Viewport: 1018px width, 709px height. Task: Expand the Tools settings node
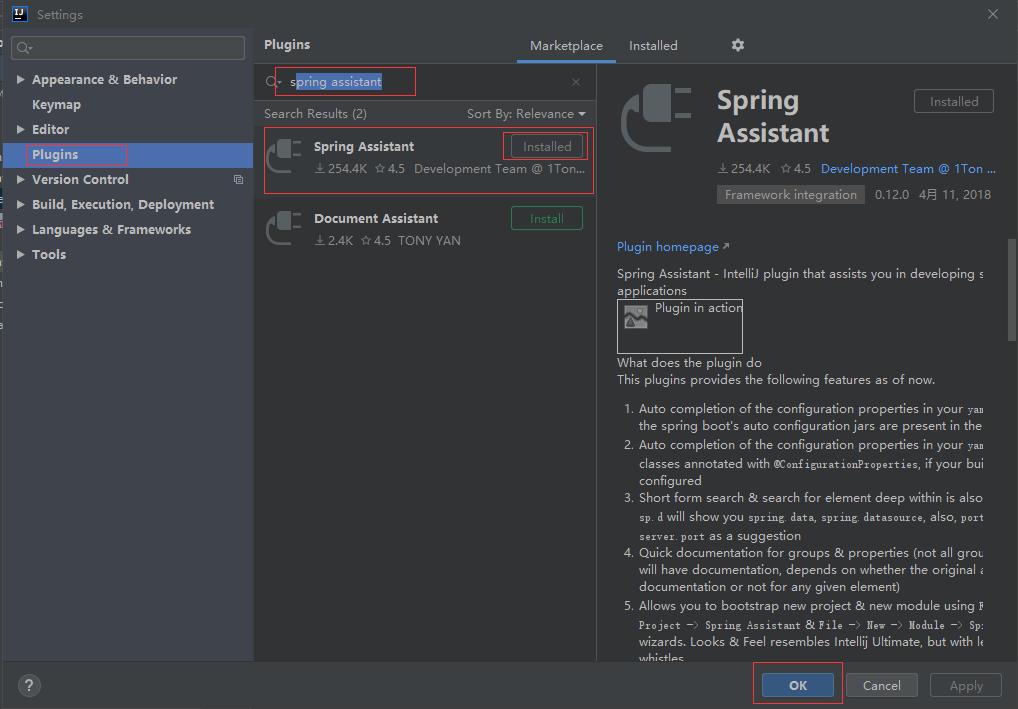[x=21, y=255]
